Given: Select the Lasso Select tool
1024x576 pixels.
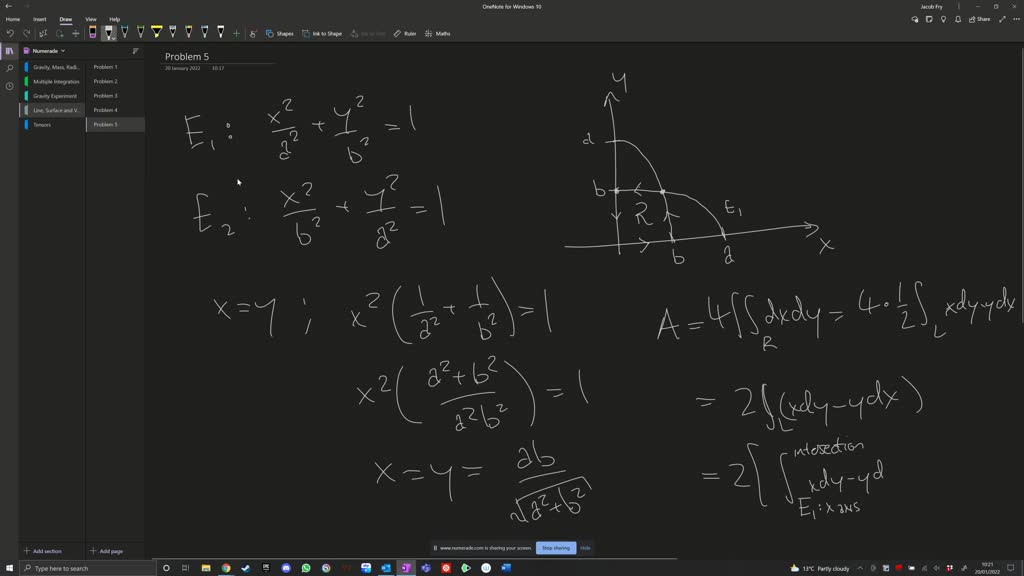Looking at the screenshot, I should (x=57, y=33).
